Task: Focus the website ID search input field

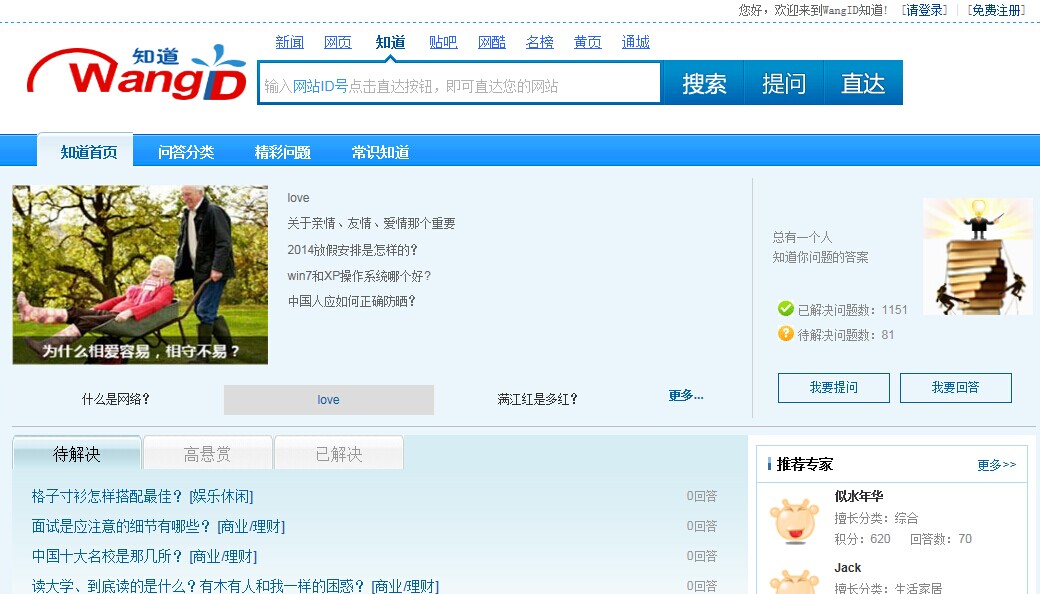Action: pos(459,84)
